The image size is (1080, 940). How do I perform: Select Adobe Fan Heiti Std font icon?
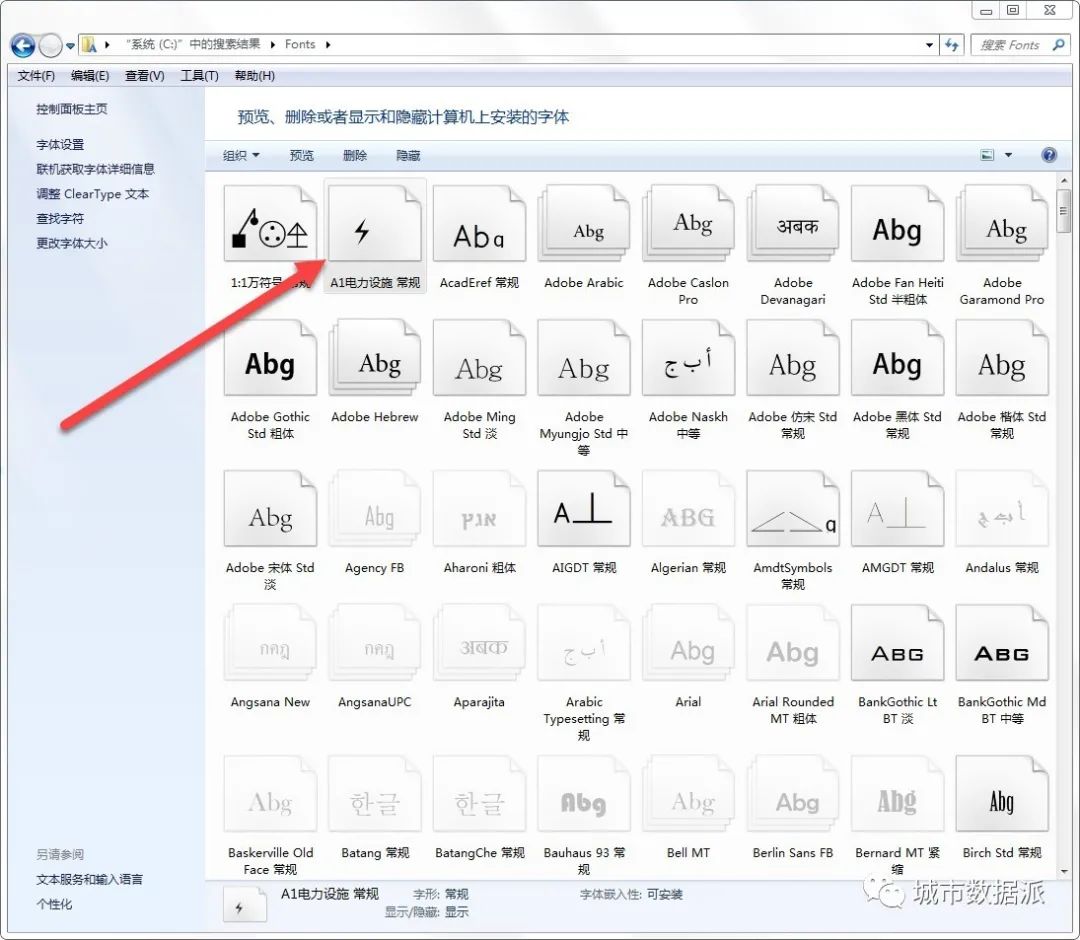point(897,223)
